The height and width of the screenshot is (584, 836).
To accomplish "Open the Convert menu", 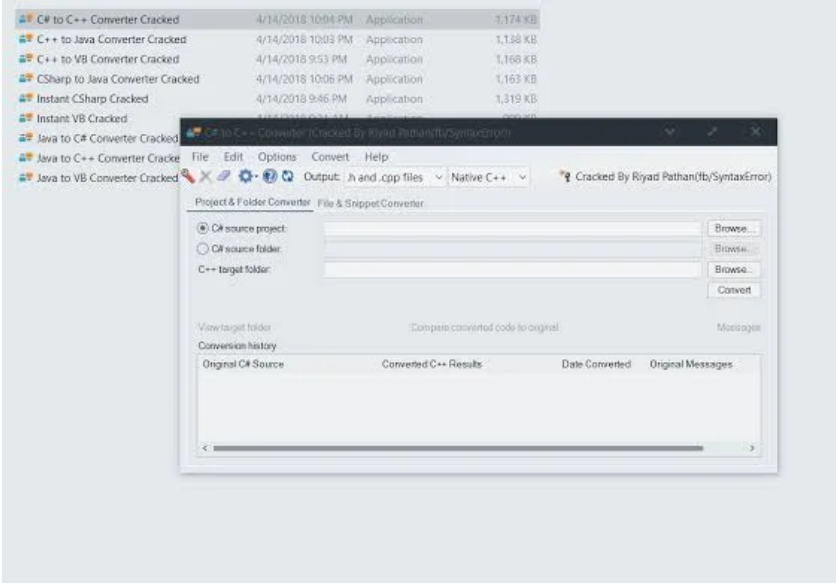I will [330, 157].
